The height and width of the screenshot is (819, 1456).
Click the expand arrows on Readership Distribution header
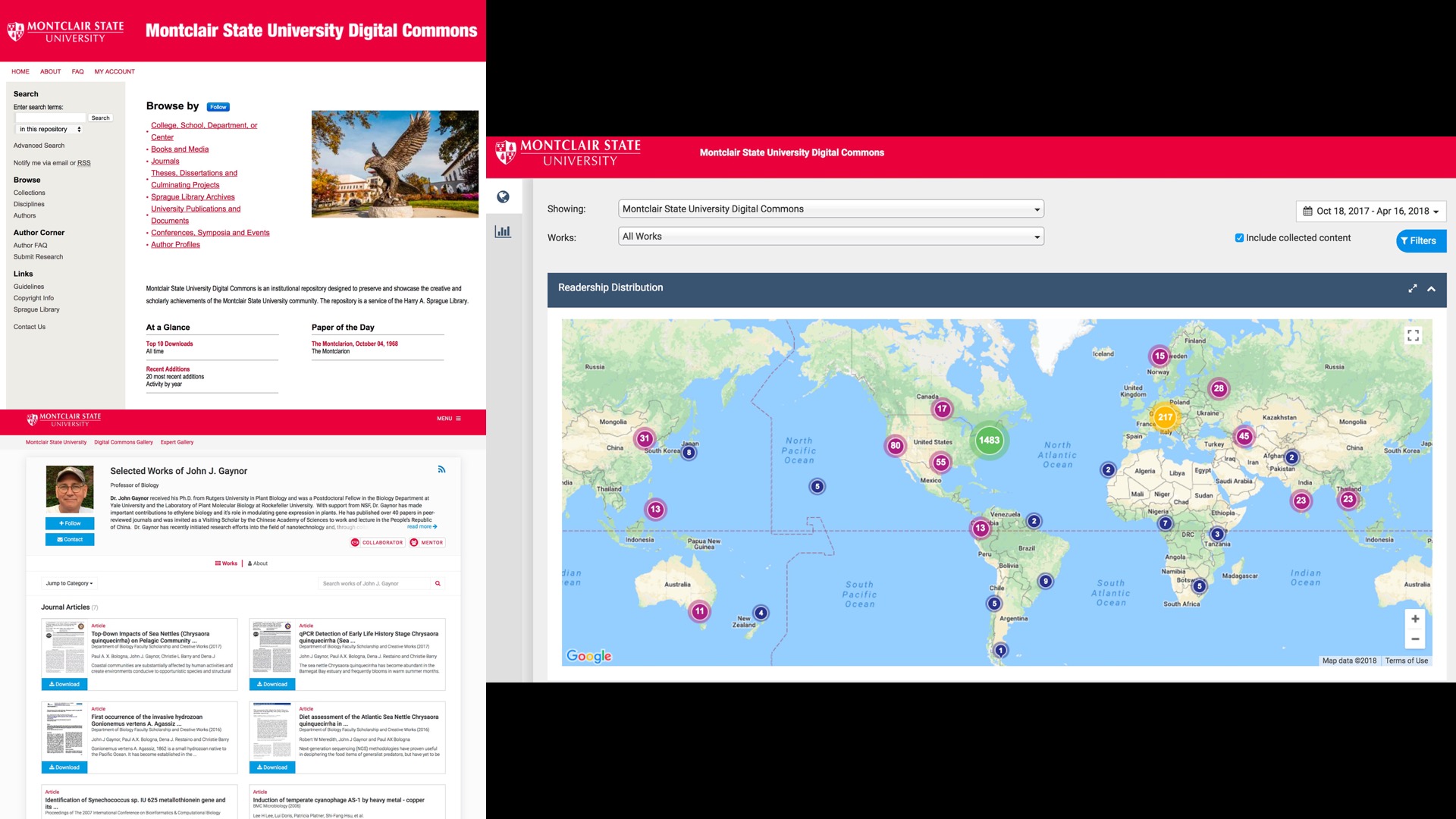coord(1413,289)
